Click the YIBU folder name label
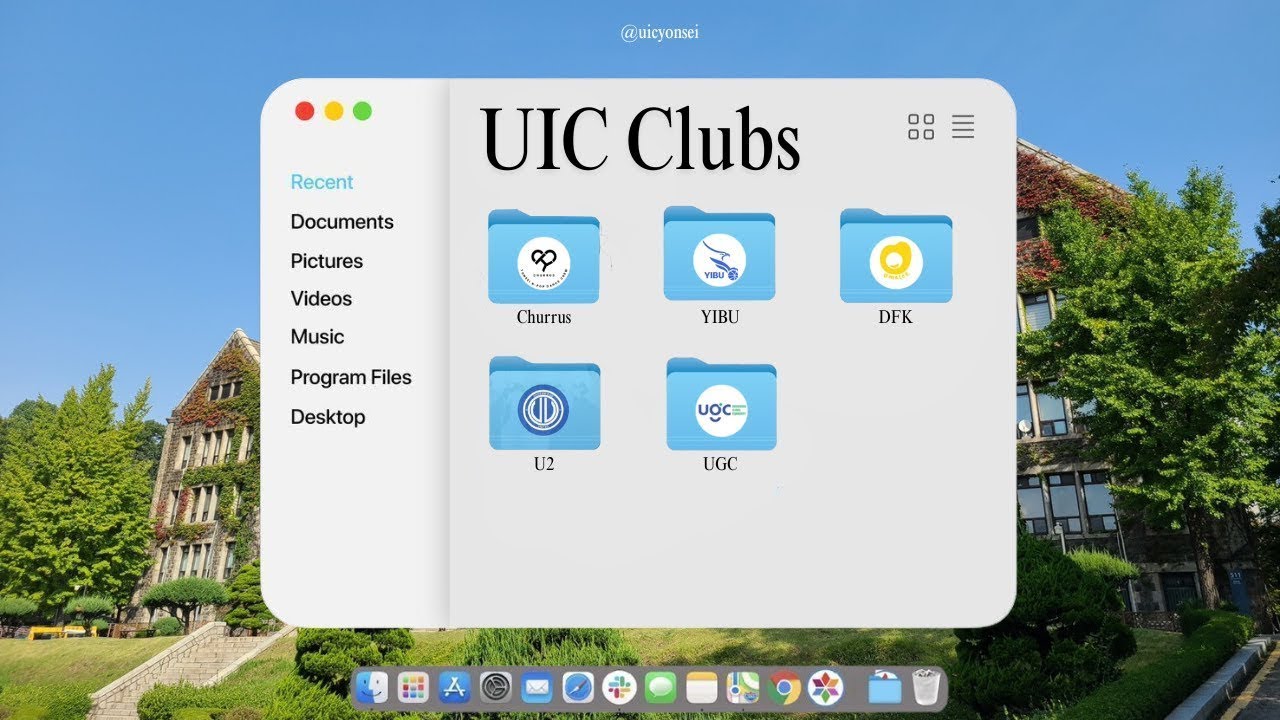 720,317
